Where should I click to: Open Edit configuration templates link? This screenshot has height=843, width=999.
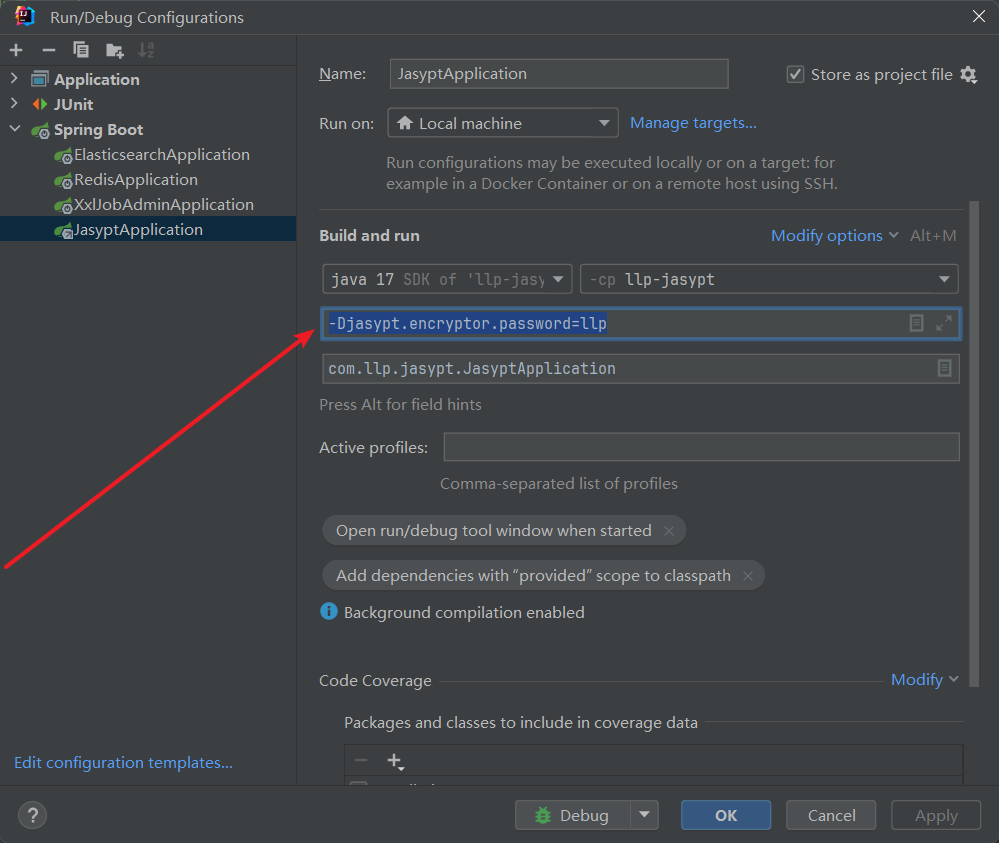pos(123,763)
